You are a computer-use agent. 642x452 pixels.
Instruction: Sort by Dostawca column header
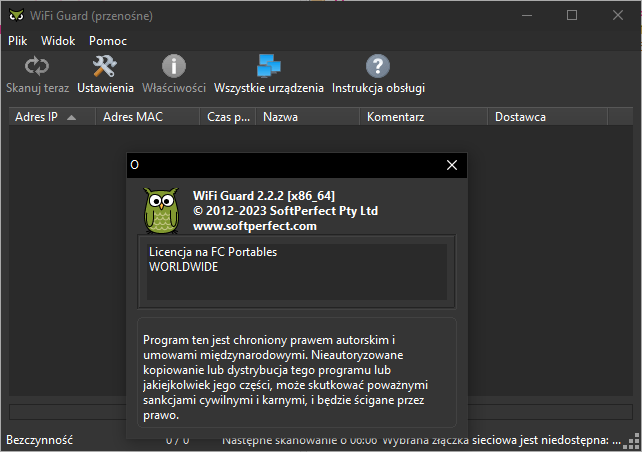click(548, 117)
